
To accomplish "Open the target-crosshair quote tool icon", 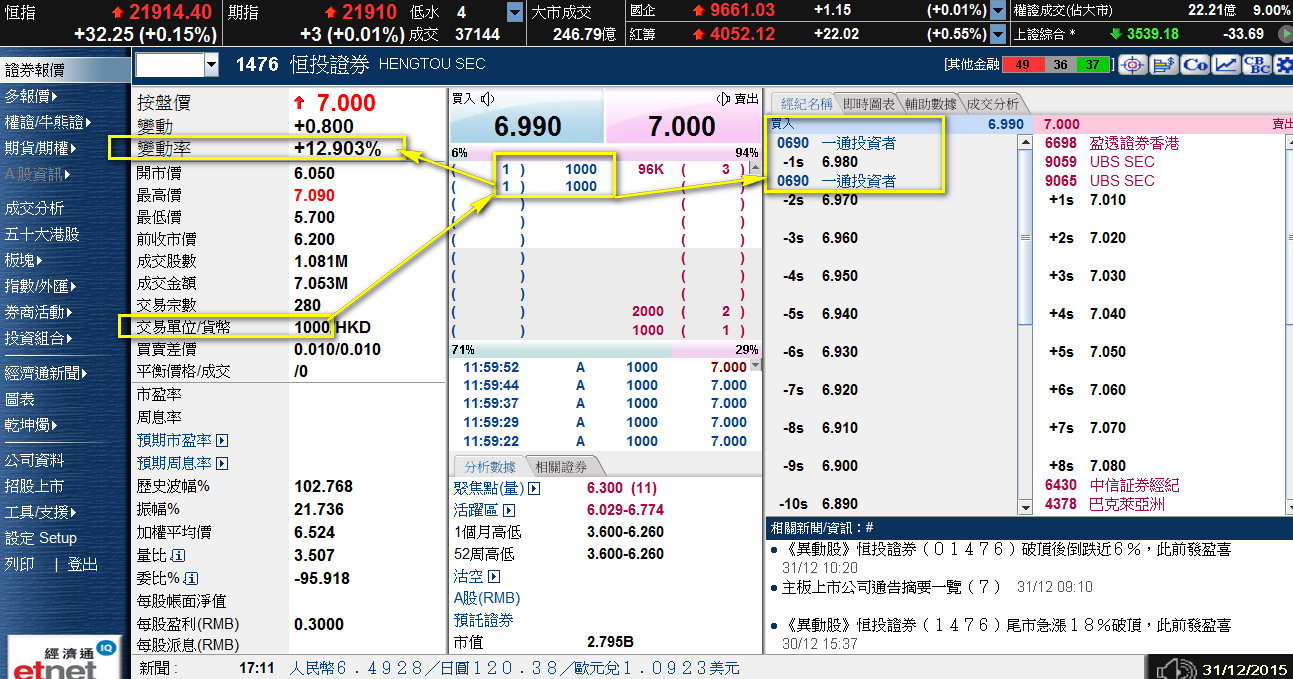I will (x=1132, y=65).
